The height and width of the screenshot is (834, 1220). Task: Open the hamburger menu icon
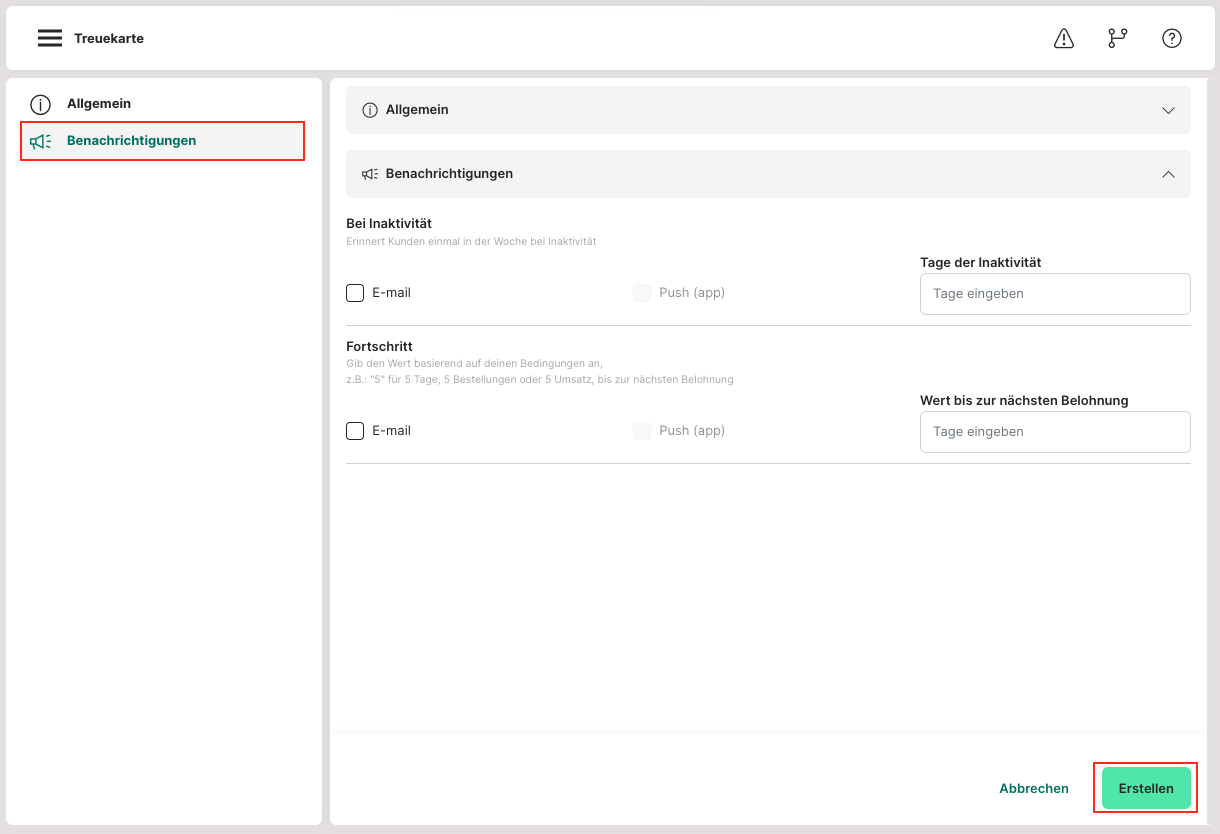click(x=50, y=38)
